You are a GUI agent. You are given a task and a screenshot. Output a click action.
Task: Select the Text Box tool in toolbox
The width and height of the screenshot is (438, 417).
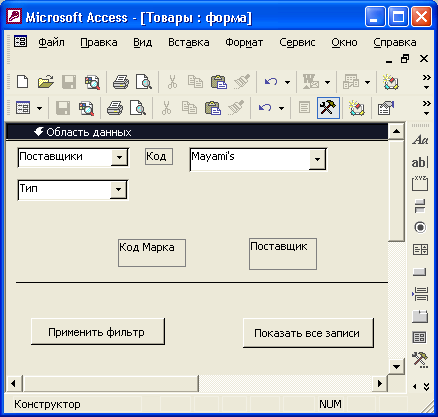tap(420, 162)
